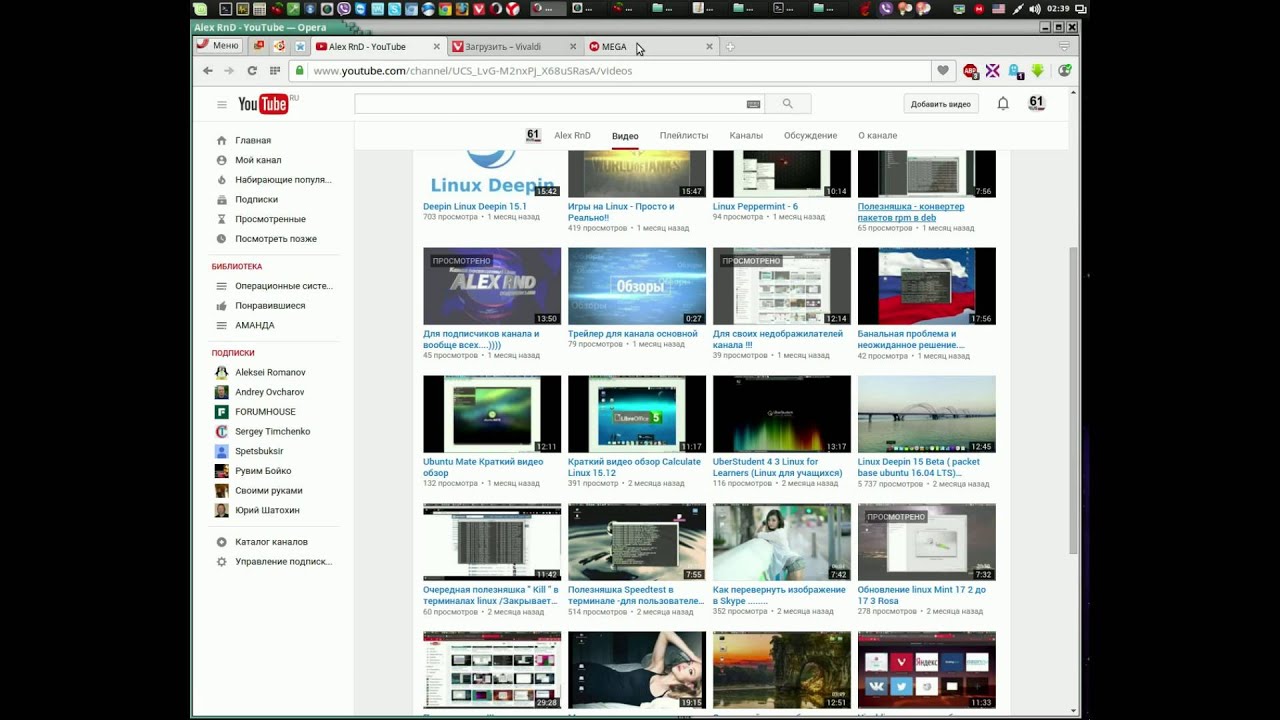Select the Видео channel tab

click(x=625, y=136)
